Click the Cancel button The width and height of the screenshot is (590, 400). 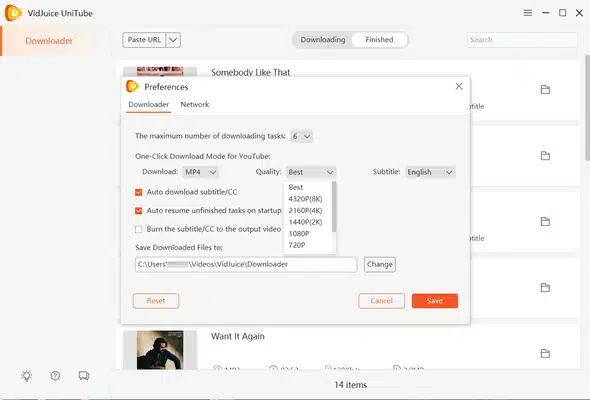pyautogui.click(x=382, y=301)
